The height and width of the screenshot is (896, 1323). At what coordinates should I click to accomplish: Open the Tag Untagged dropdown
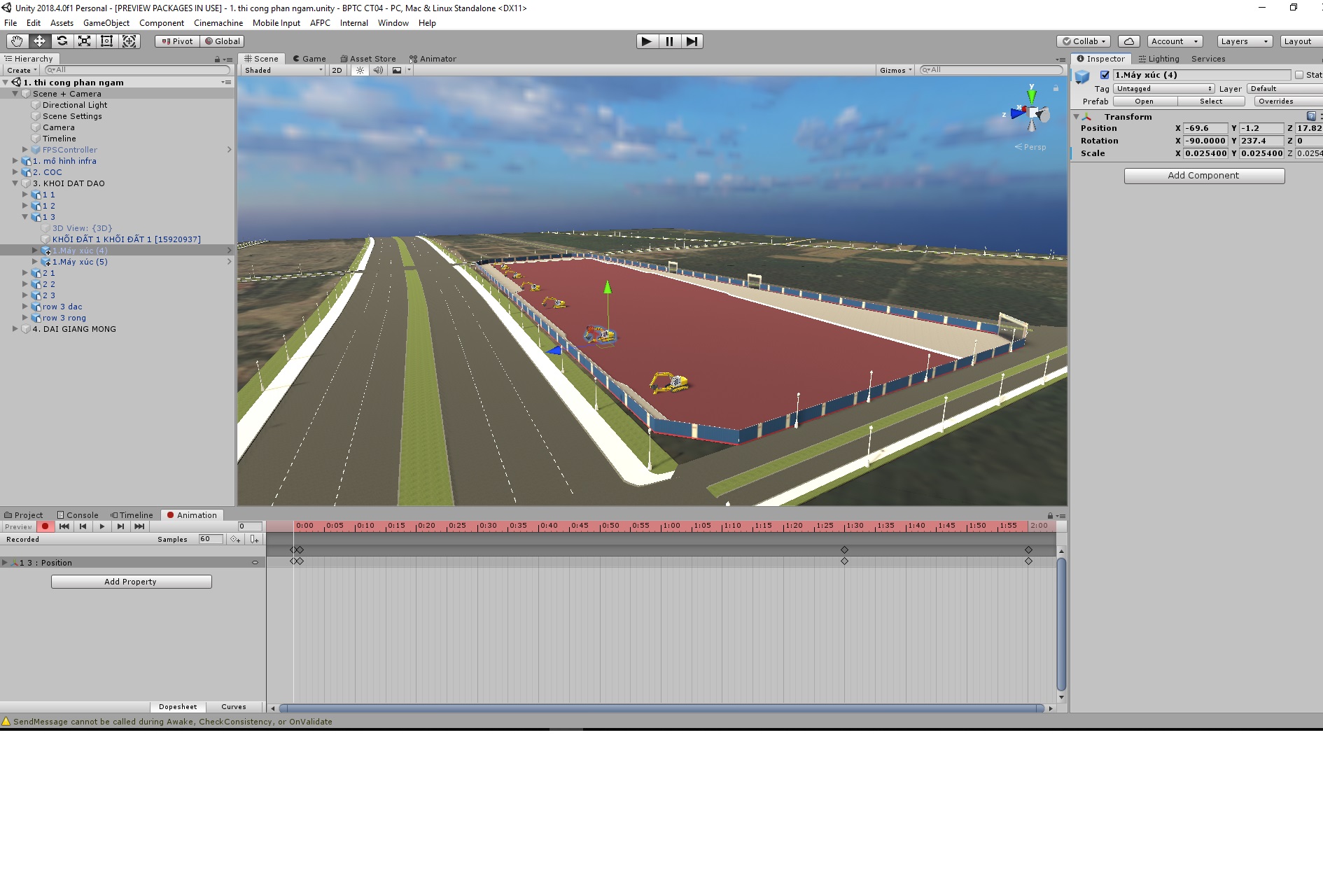(x=1163, y=89)
